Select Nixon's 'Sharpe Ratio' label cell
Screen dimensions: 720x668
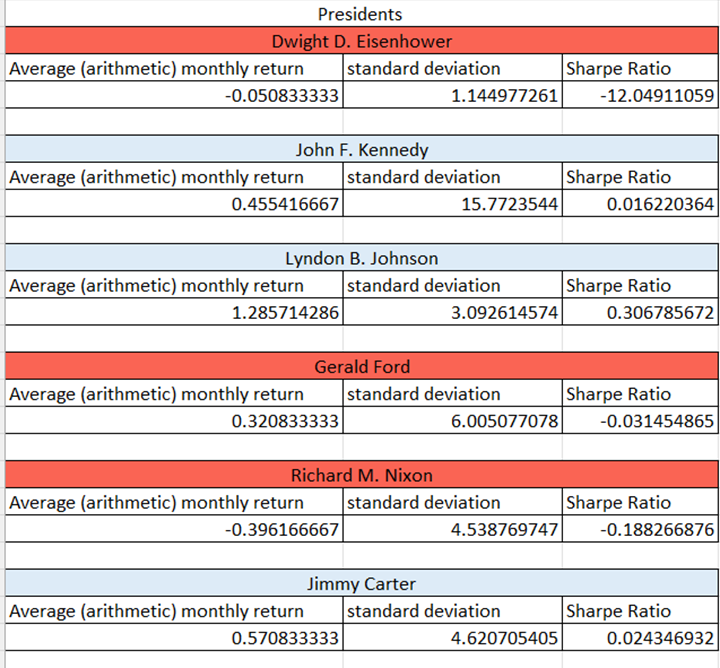(640, 502)
